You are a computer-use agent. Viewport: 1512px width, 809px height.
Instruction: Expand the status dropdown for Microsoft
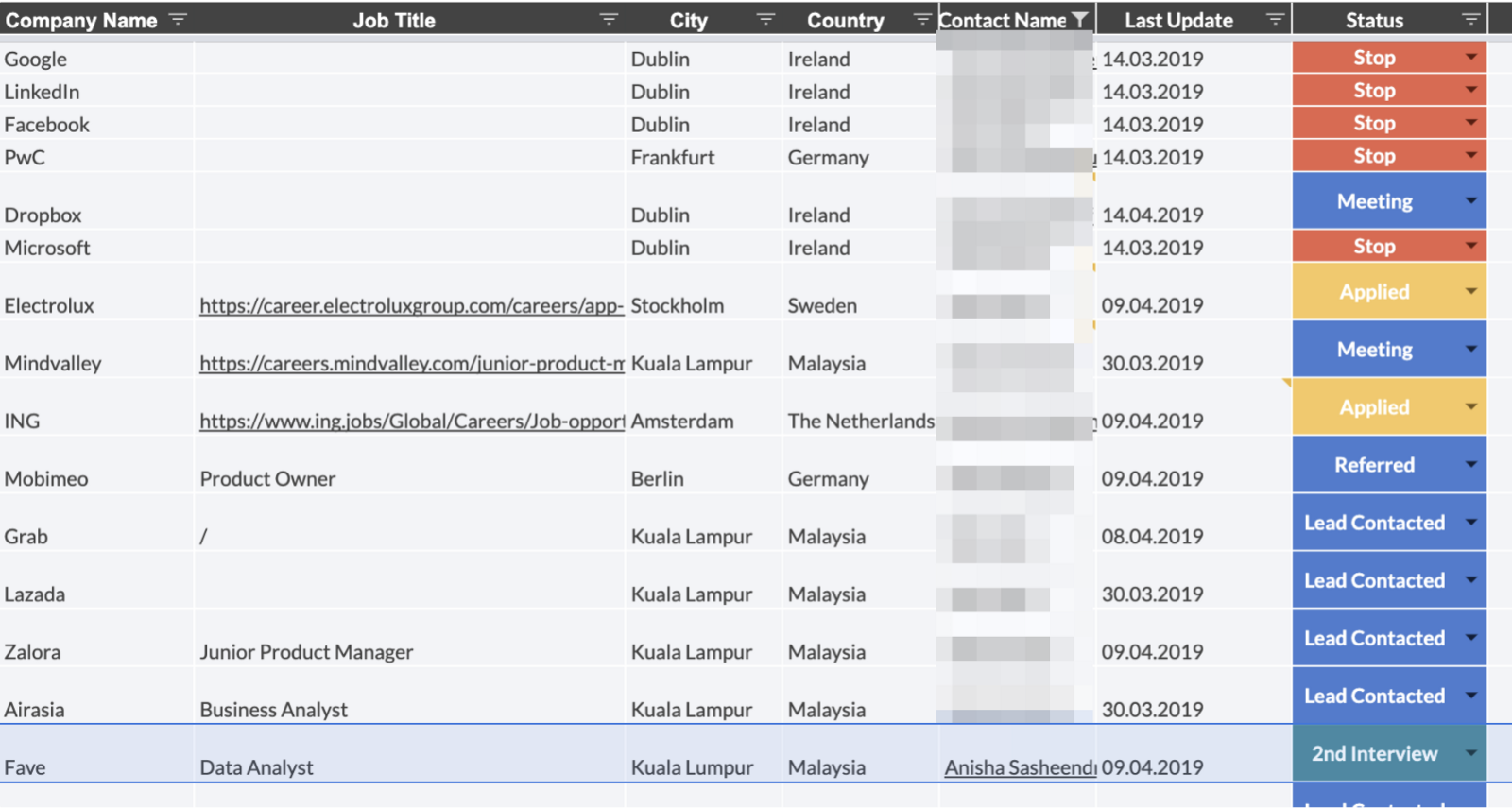[1470, 246]
